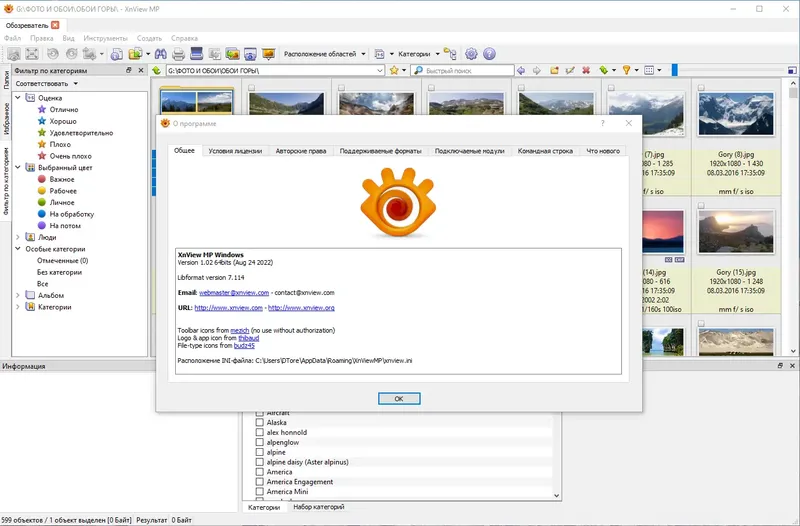Click the orange filter funnel icon

[x=627, y=70]
